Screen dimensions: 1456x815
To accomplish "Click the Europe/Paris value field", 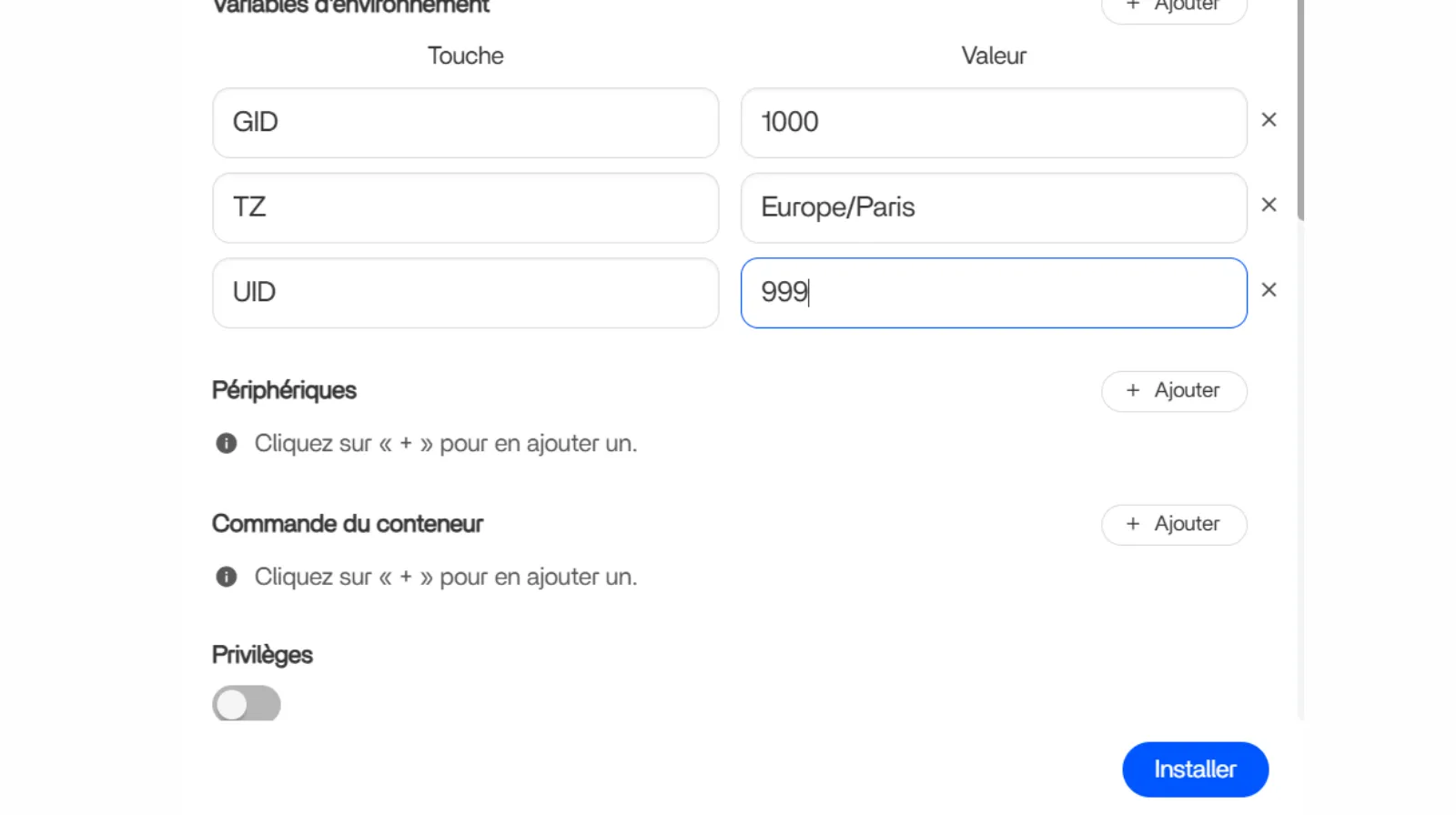I will pos(993,207).
